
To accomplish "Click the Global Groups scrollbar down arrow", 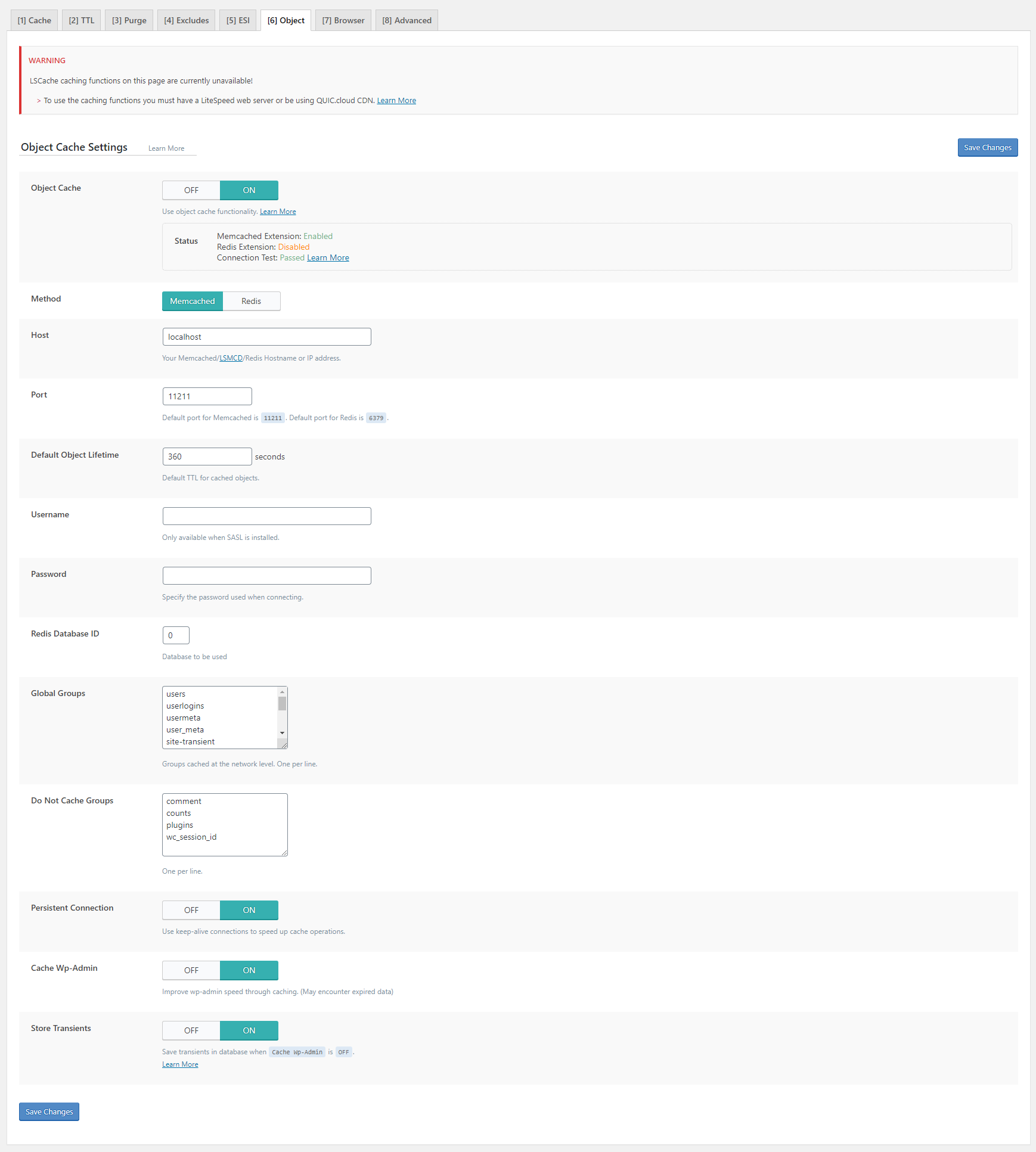I will [283, 733].
